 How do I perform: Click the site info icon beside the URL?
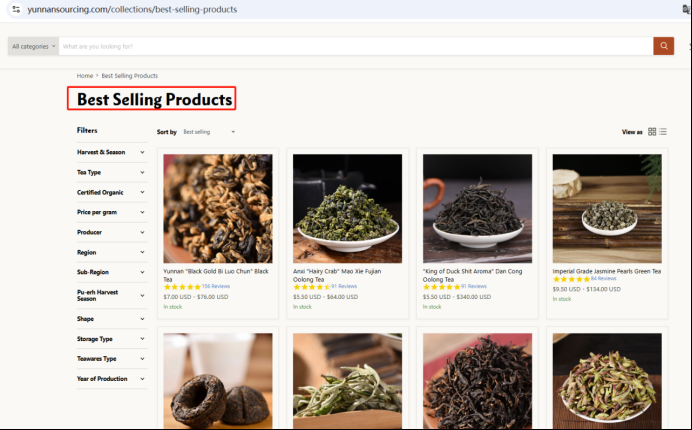coord(15,9)
